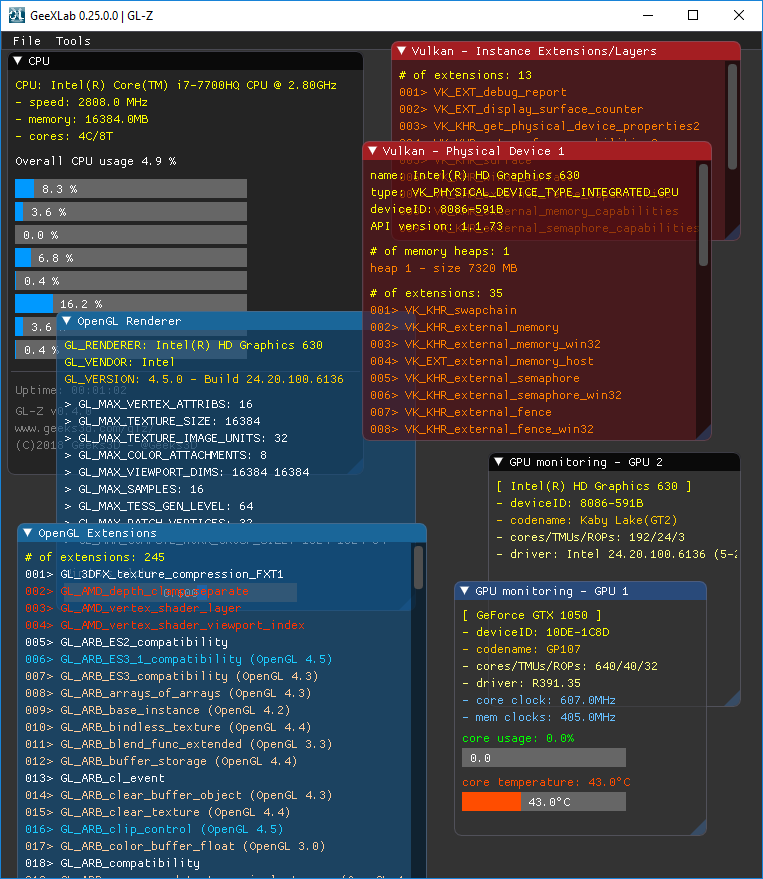Click the GPU 1 core usage 0.0 bar
763x879 pixels.
[544, 758]
